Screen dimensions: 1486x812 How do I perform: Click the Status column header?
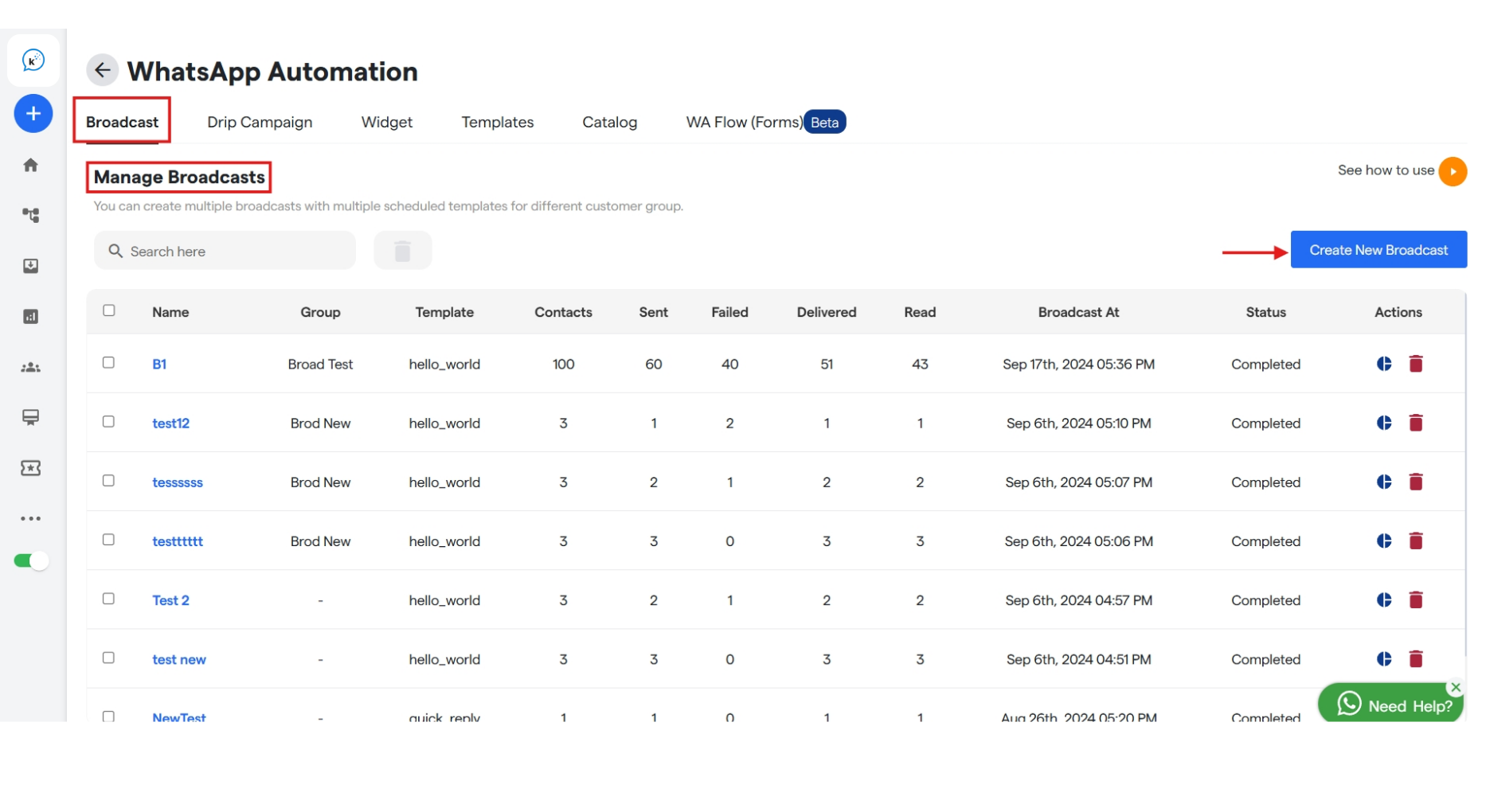coord(1265,312)
